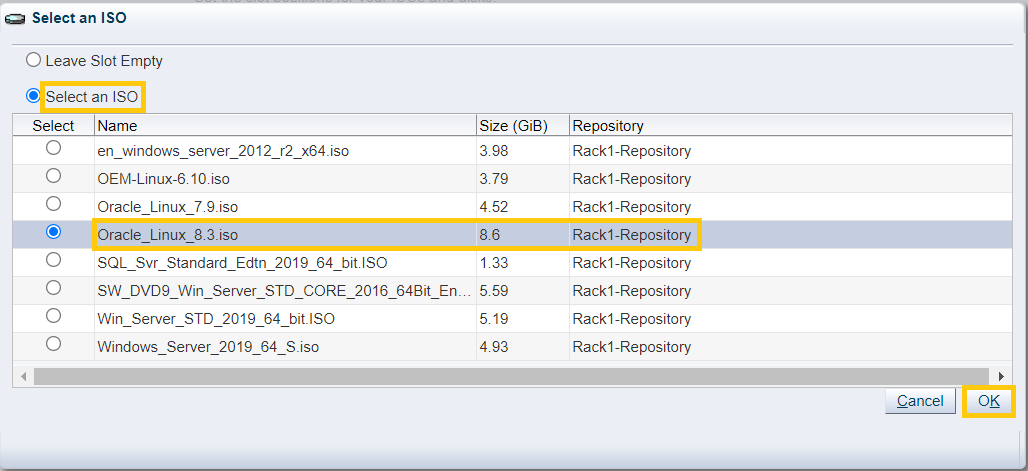Click the 5.59 size cell

[x=523, y=291]
